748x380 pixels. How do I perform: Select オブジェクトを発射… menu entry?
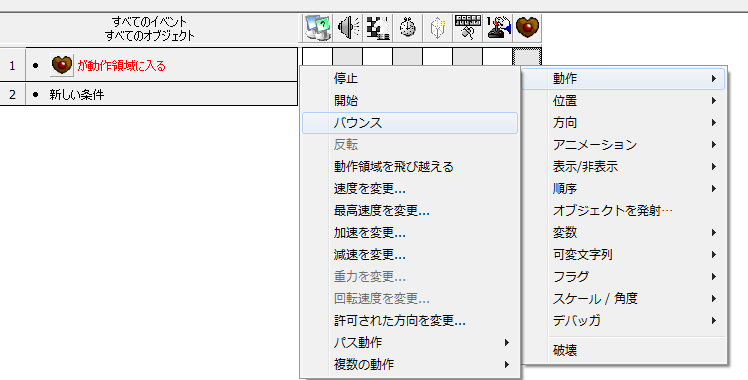click(623, 211)
